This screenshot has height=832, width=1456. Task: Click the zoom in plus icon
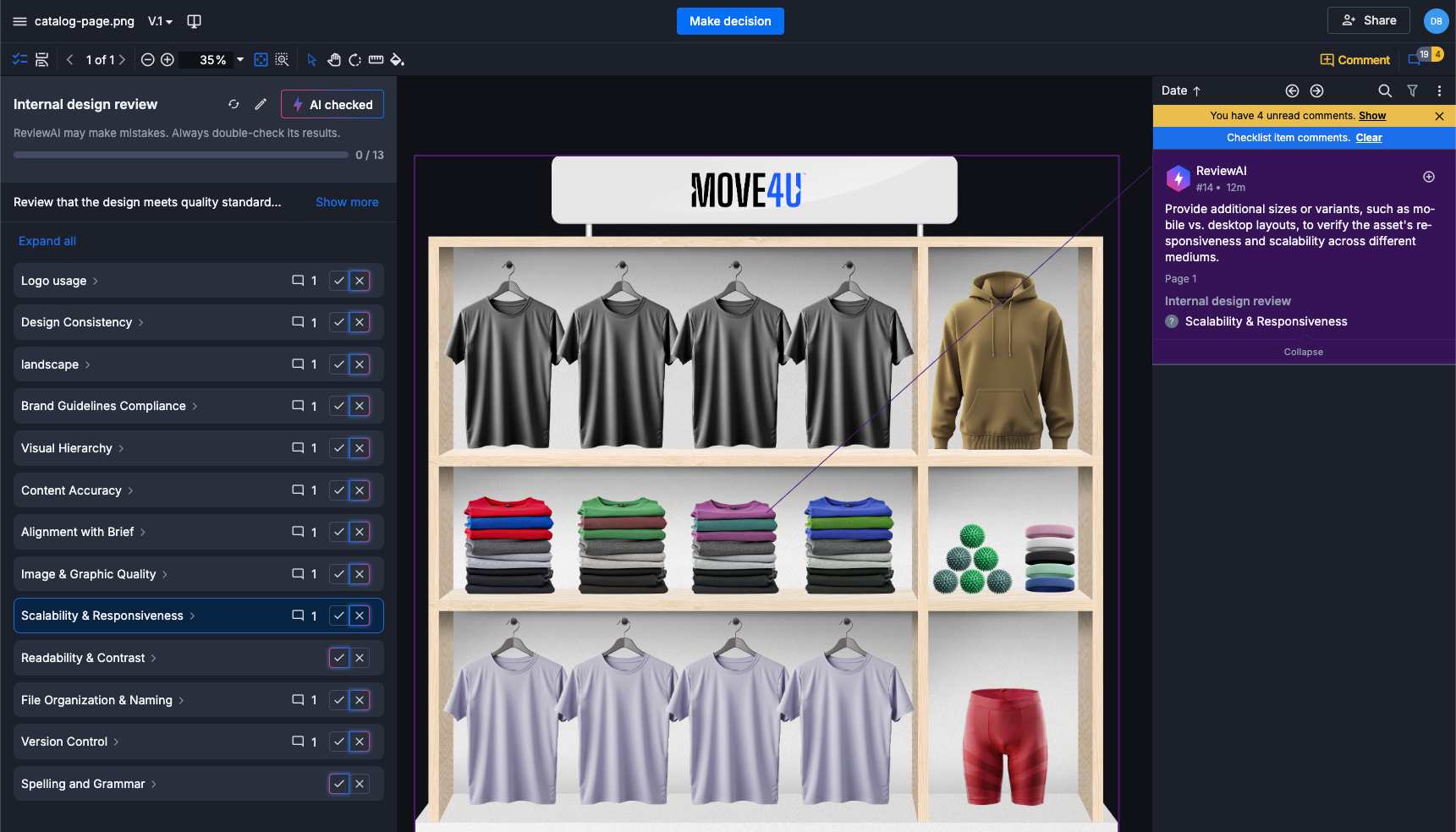(x=168, y=60)
